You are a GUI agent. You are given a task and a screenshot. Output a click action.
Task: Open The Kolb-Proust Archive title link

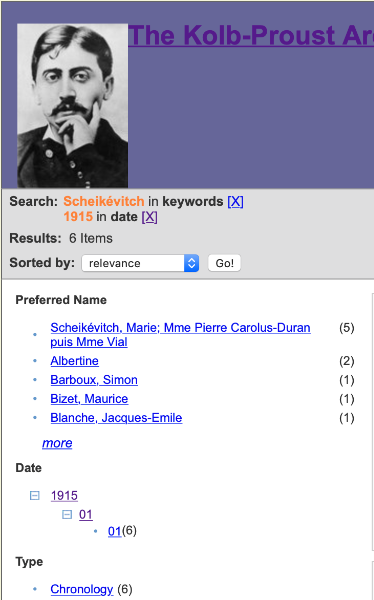(251, 36)
